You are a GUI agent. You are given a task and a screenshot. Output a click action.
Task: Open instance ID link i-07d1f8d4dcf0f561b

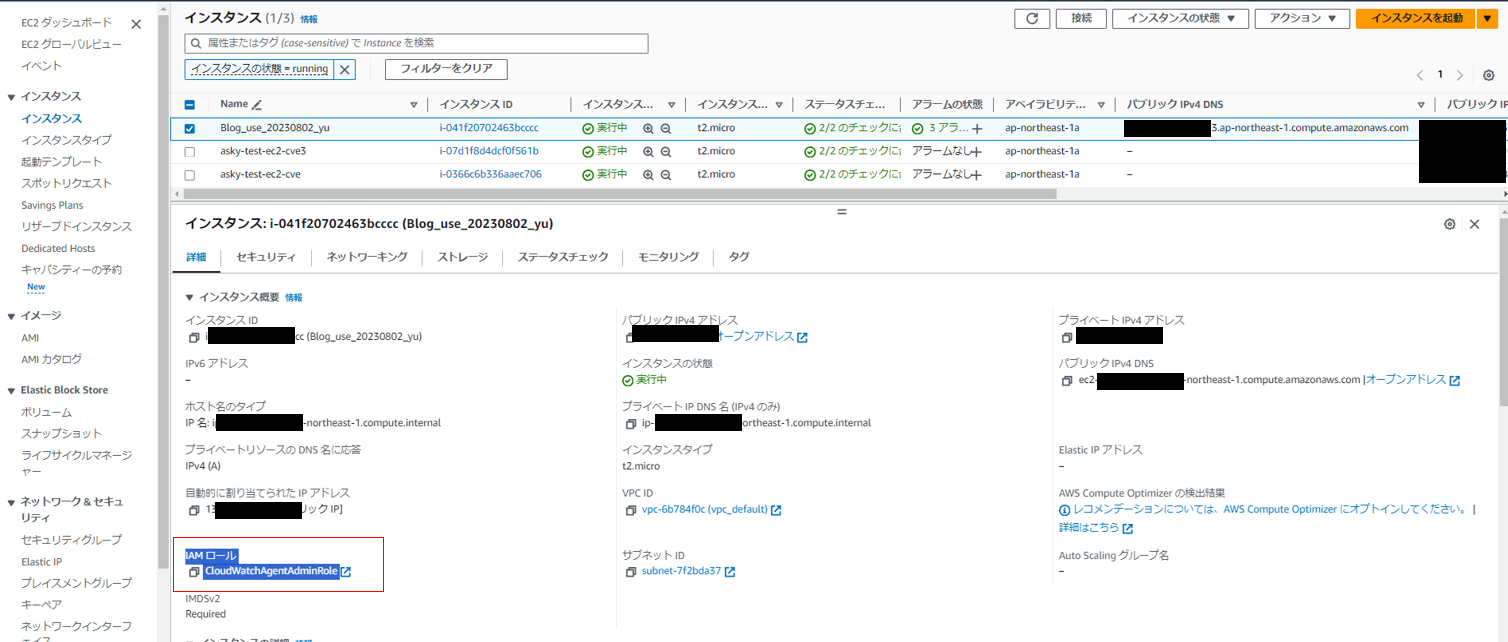click(489, 151)
